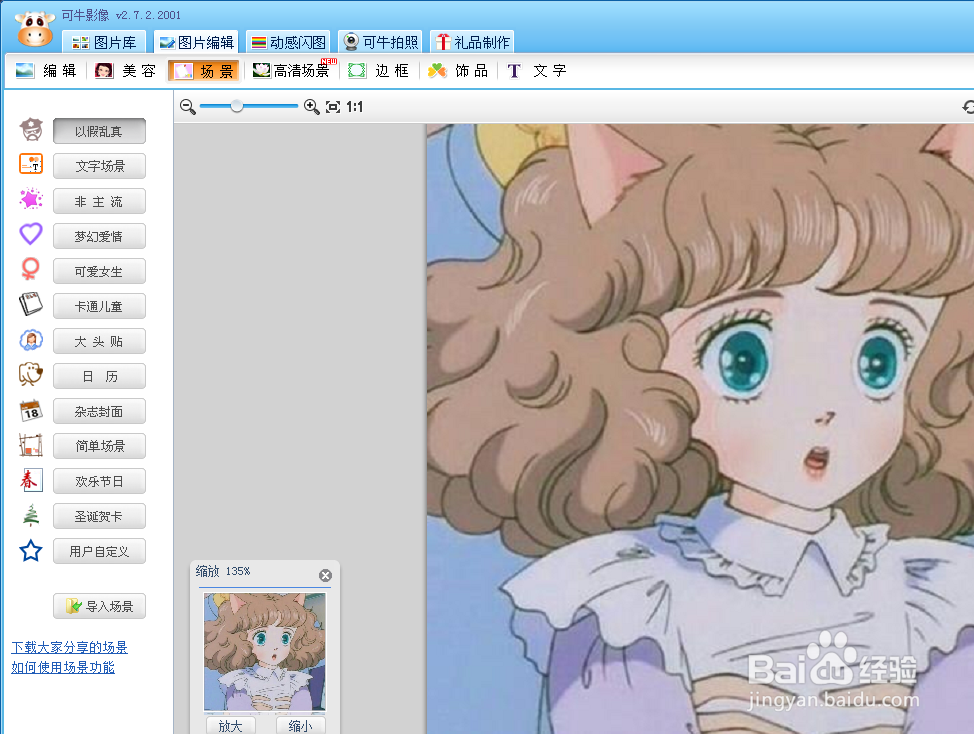Click the orange text-scene icon beside 文字场景
The height and width of the screenshot is (734, 974).
coord(31,164)
